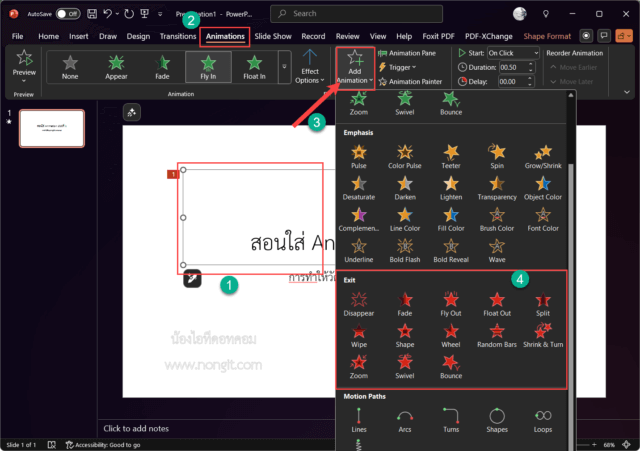Choose the Wave emphasis effect
This screenshot has height=451, width=640.
point(497,251)
